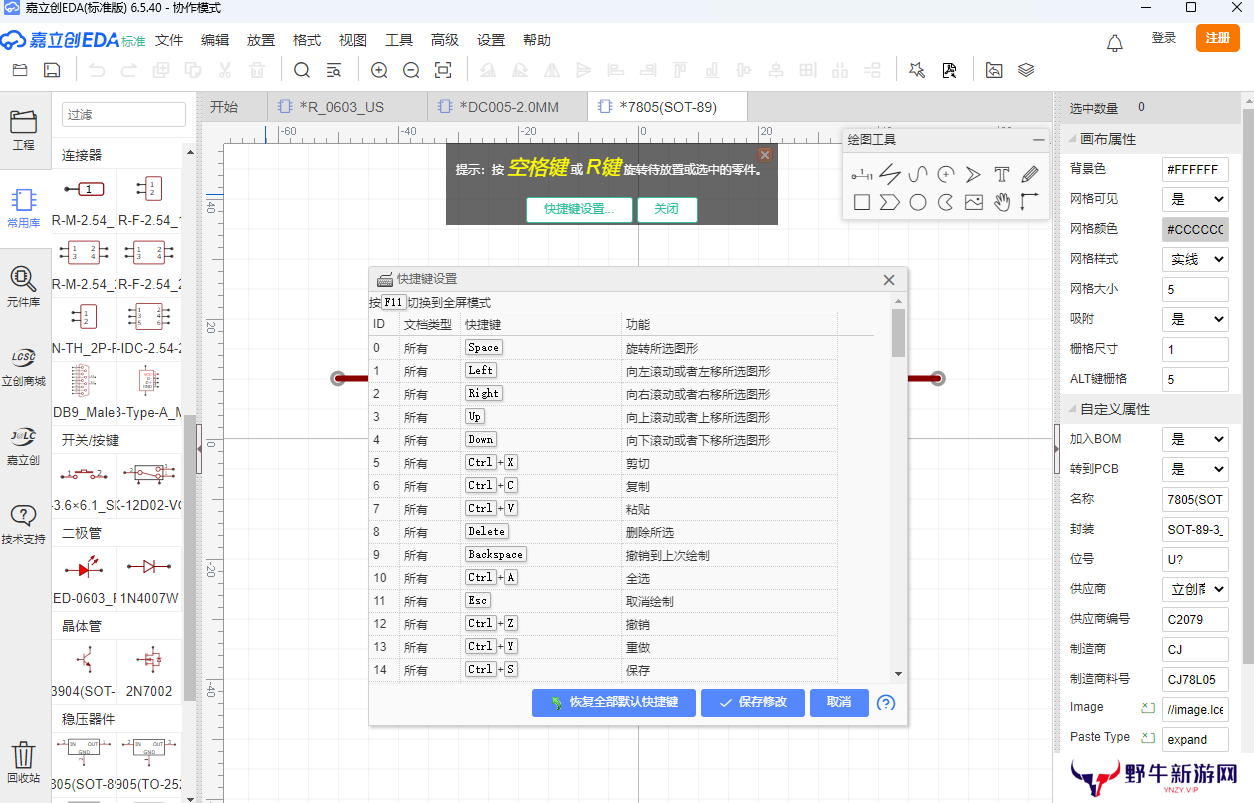Open the 工具 menu
This screenshot has width=1254, height=803.
coord(399,40)
